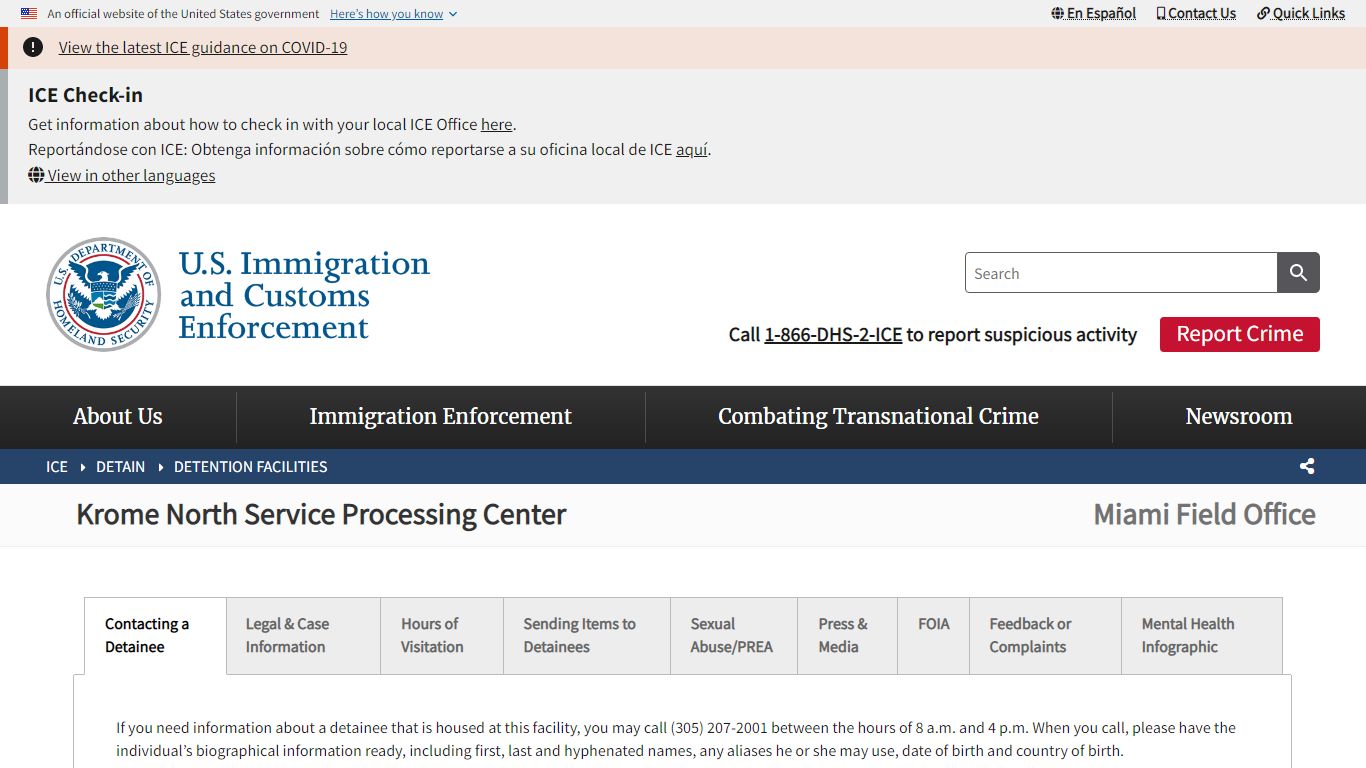This screenshot has width=1366, height=768.
Task: Open the Spanish check-in "aquí" link
Action: (692, 149)
